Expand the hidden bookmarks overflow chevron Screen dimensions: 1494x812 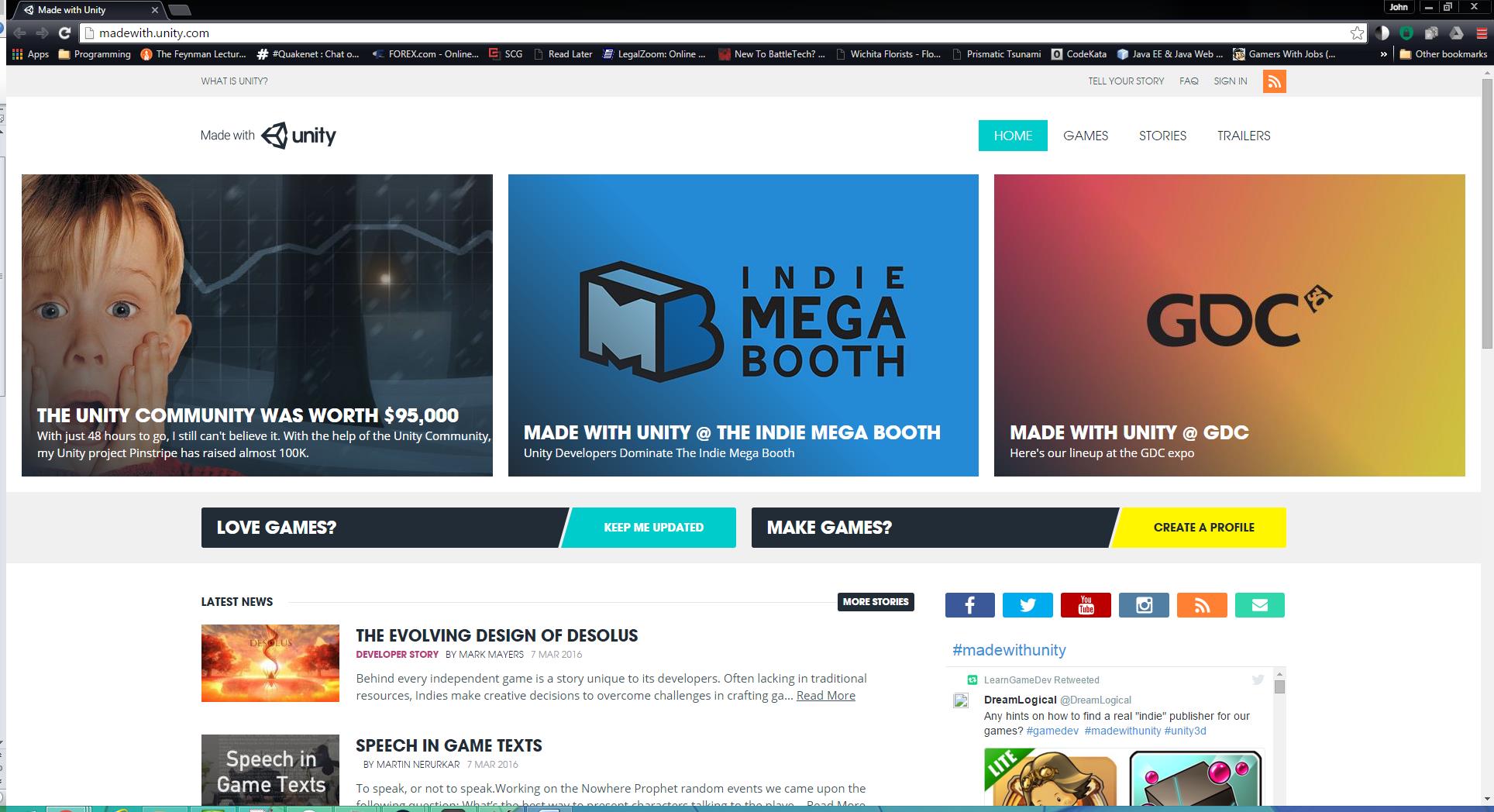click(x=1384, y=54)
